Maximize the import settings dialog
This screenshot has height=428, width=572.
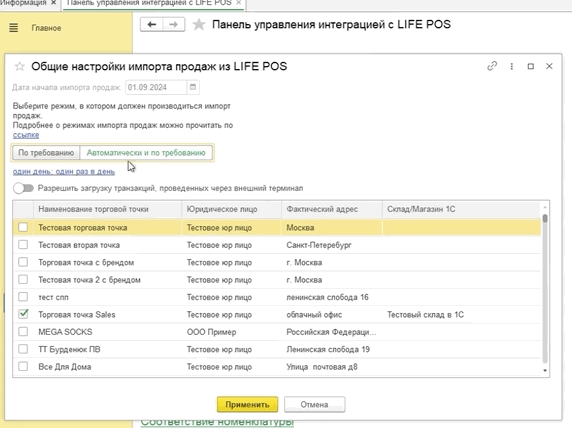point(531,66)
